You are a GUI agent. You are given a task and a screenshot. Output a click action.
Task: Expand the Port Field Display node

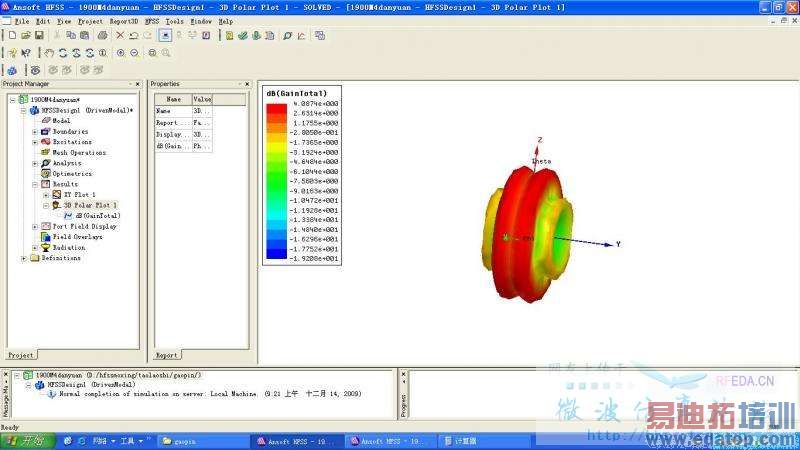pyautogui.click(x=35, y=227)
